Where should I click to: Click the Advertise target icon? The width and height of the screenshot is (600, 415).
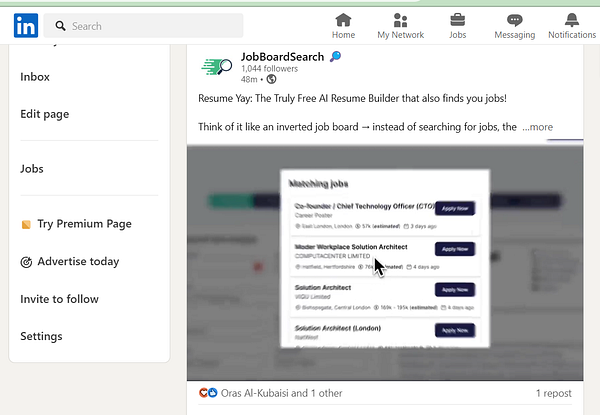point(26,262)
